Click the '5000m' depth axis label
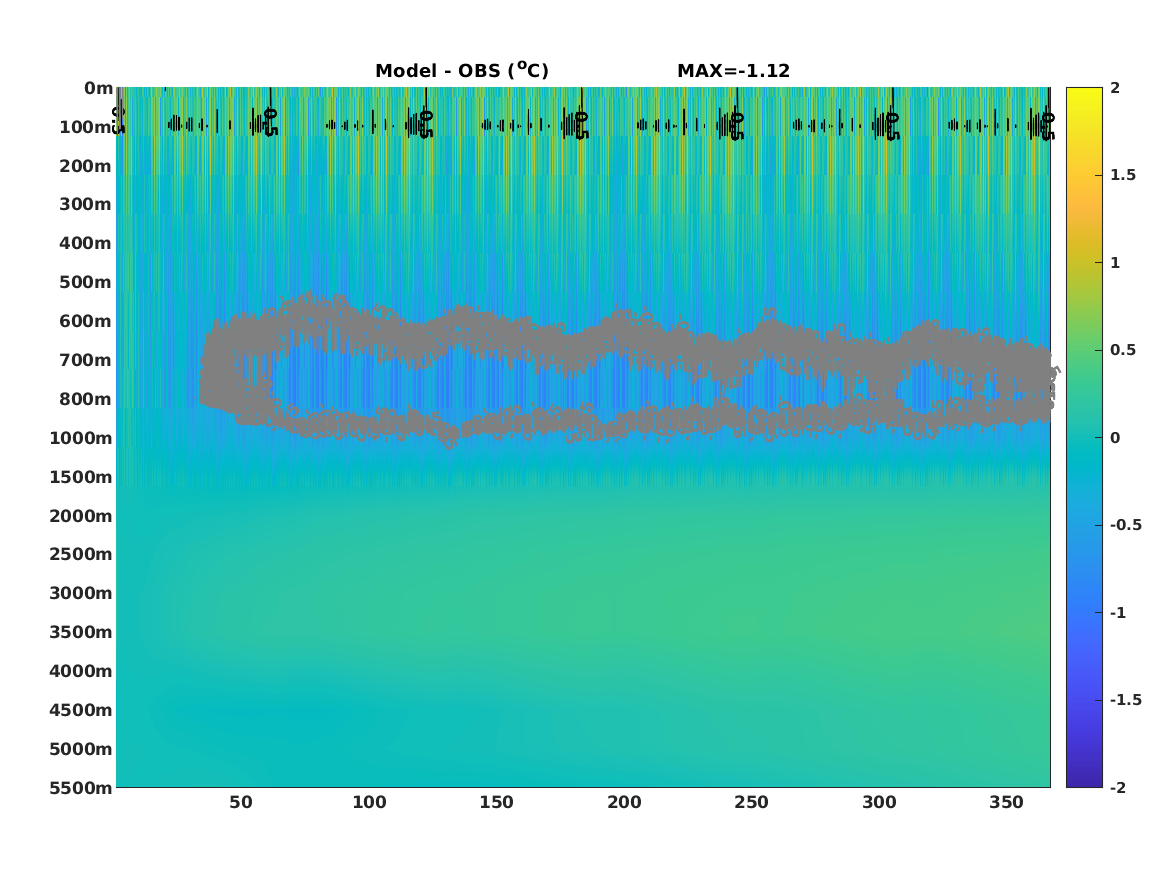This screenshot has width=1167, height=875. click(81, 749)
